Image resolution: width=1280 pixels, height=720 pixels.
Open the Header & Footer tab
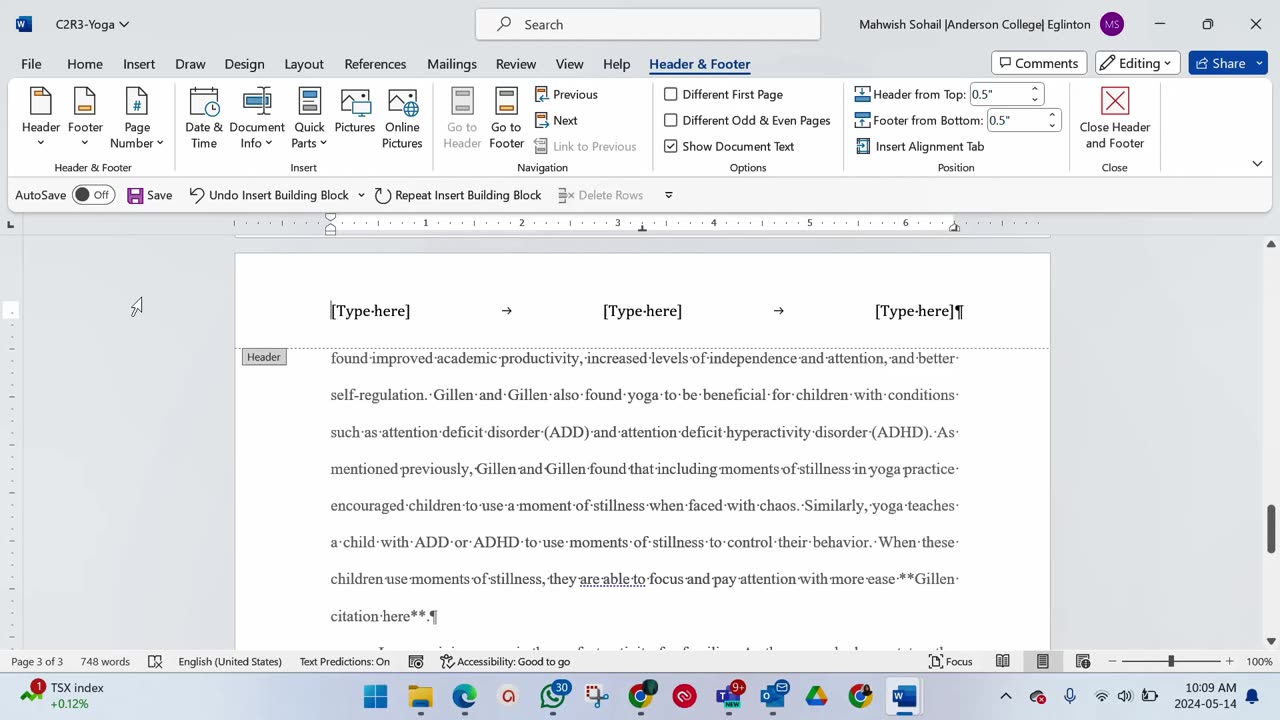click(700, 63)
